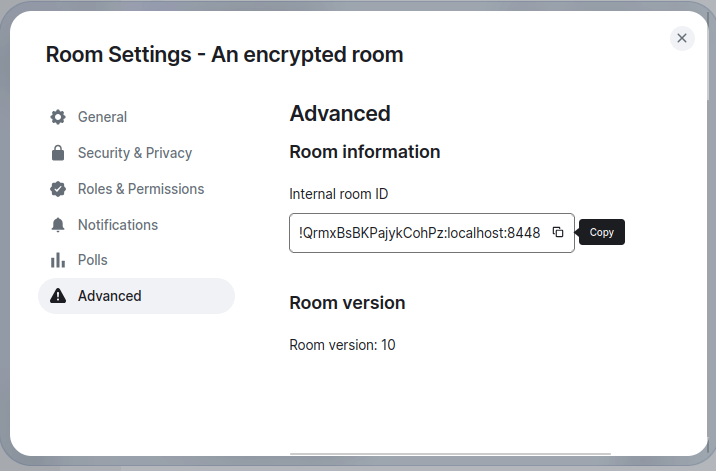This screenshot has width=716, height=471.
Task: Click the bar chart icon for Polls
Action: pyautogui.click(x=58, y=260)
